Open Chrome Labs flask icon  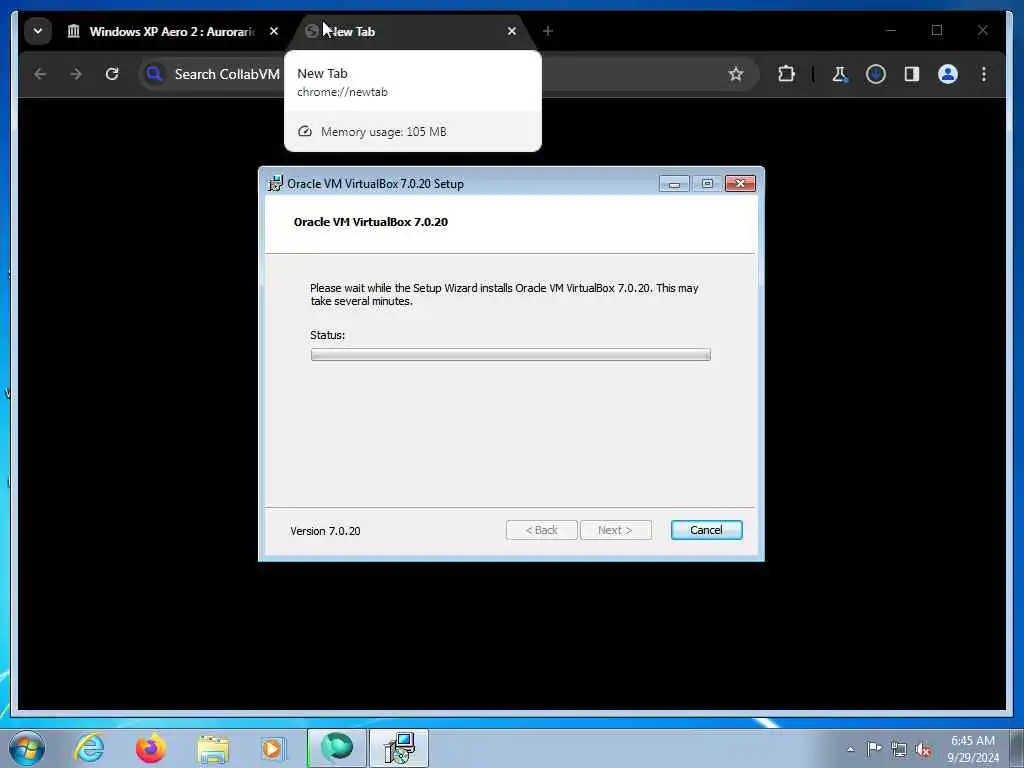840,74
